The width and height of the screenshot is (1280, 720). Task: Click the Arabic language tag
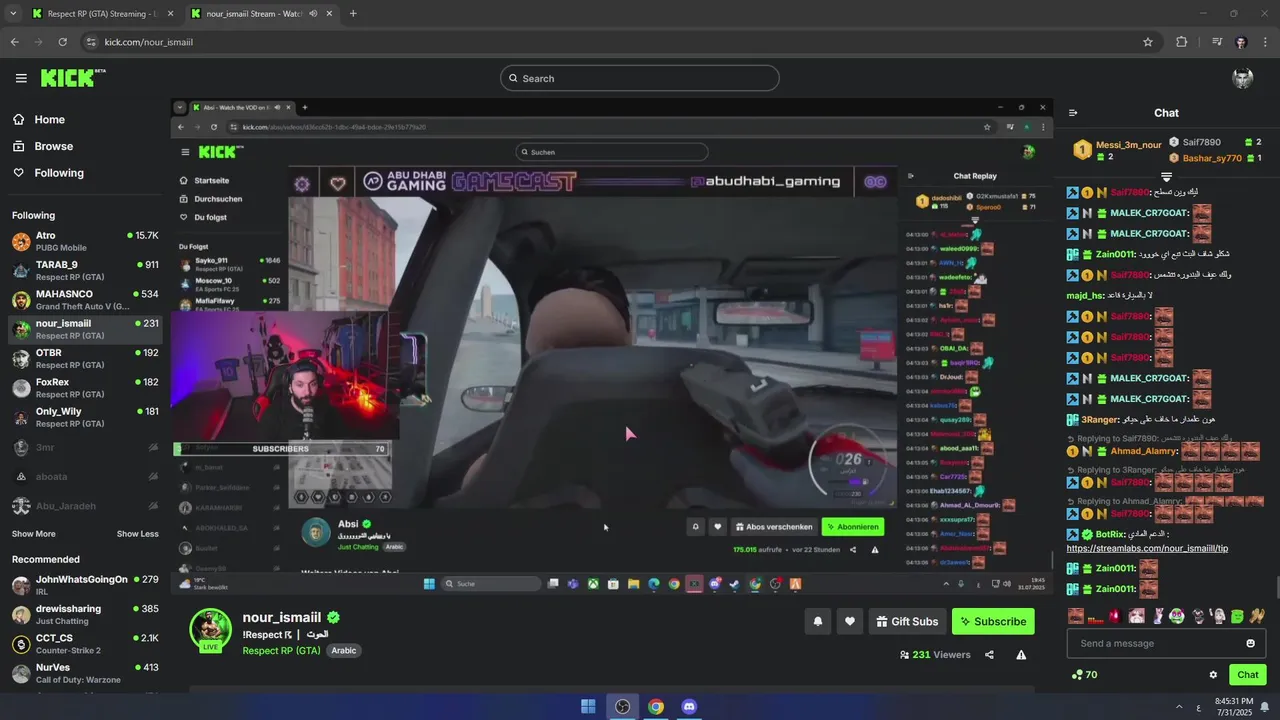344,651
